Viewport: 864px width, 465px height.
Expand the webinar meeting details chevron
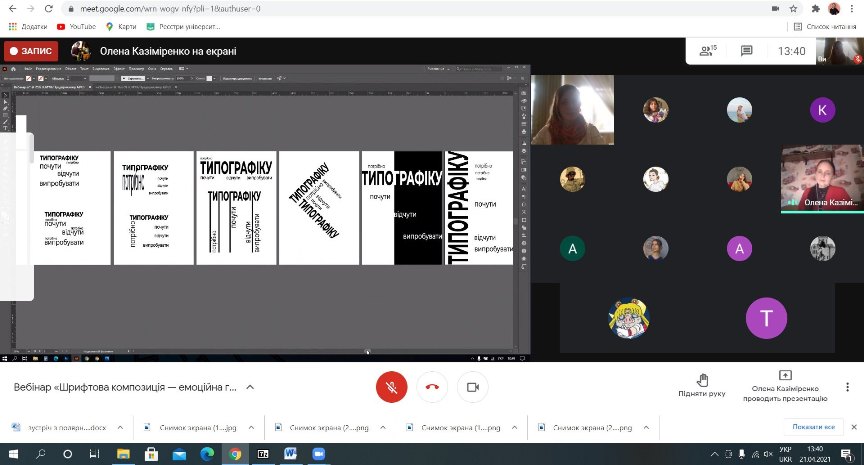(x=250, y=387)
